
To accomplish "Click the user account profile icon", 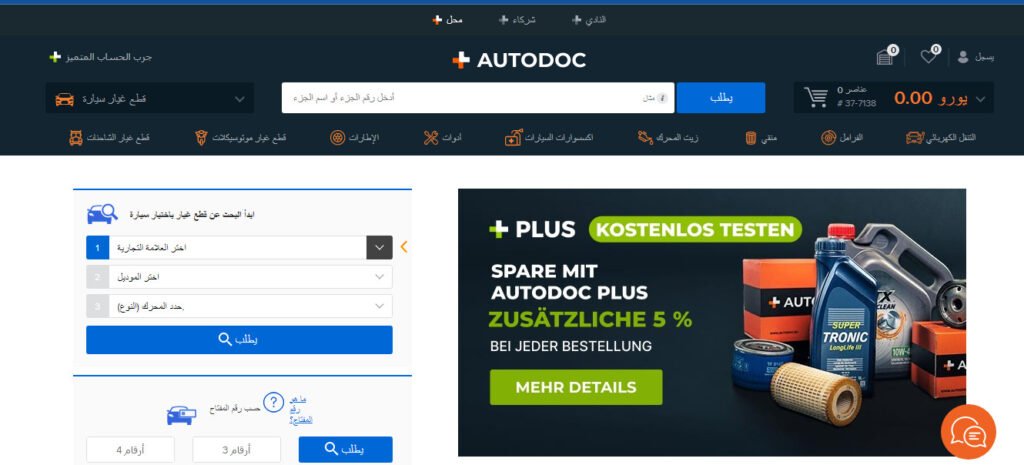I will pyautogui.click(x=963, y=57).
